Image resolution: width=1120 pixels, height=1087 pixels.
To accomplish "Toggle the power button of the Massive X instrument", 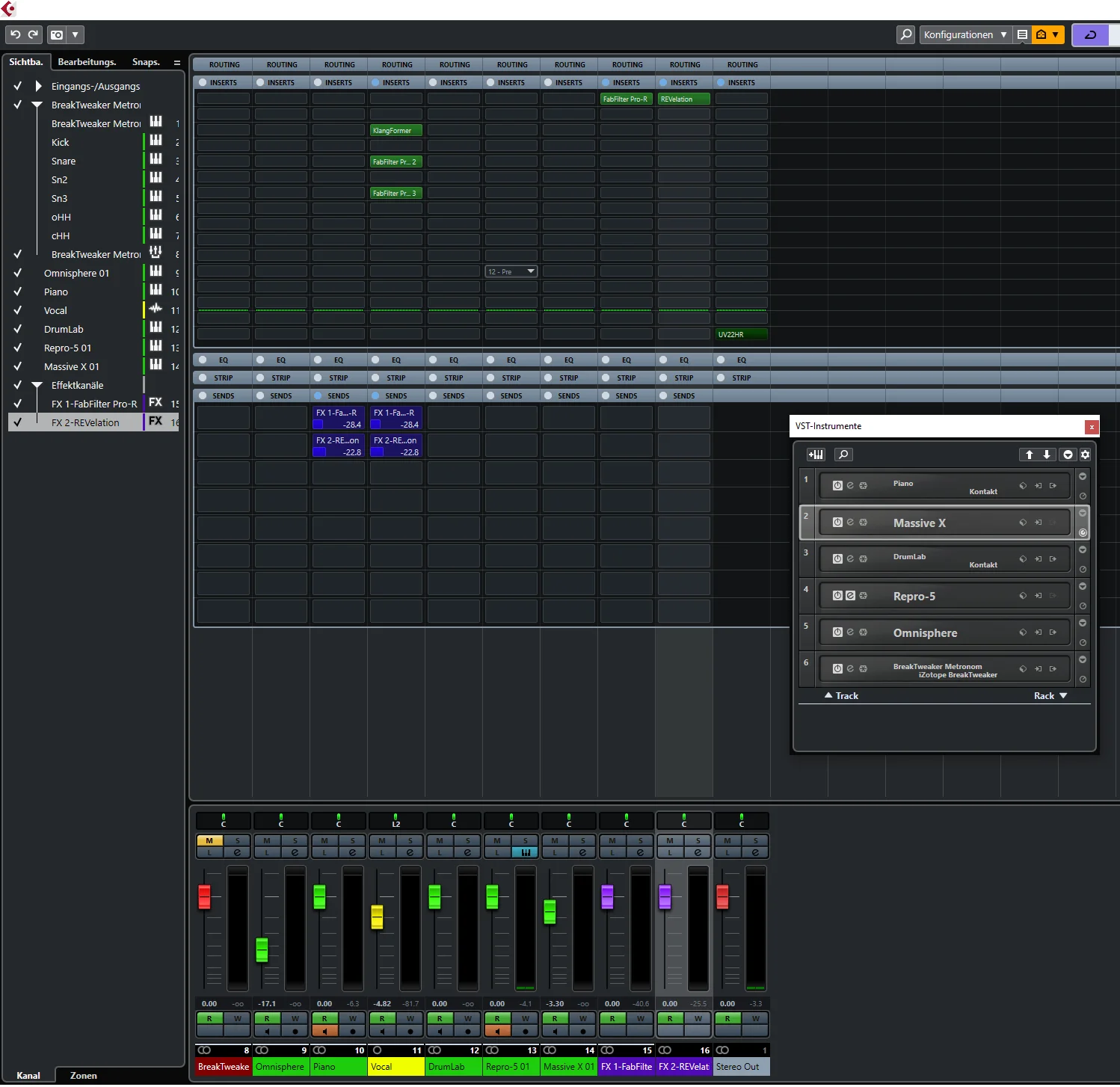I will coord(837,523).
